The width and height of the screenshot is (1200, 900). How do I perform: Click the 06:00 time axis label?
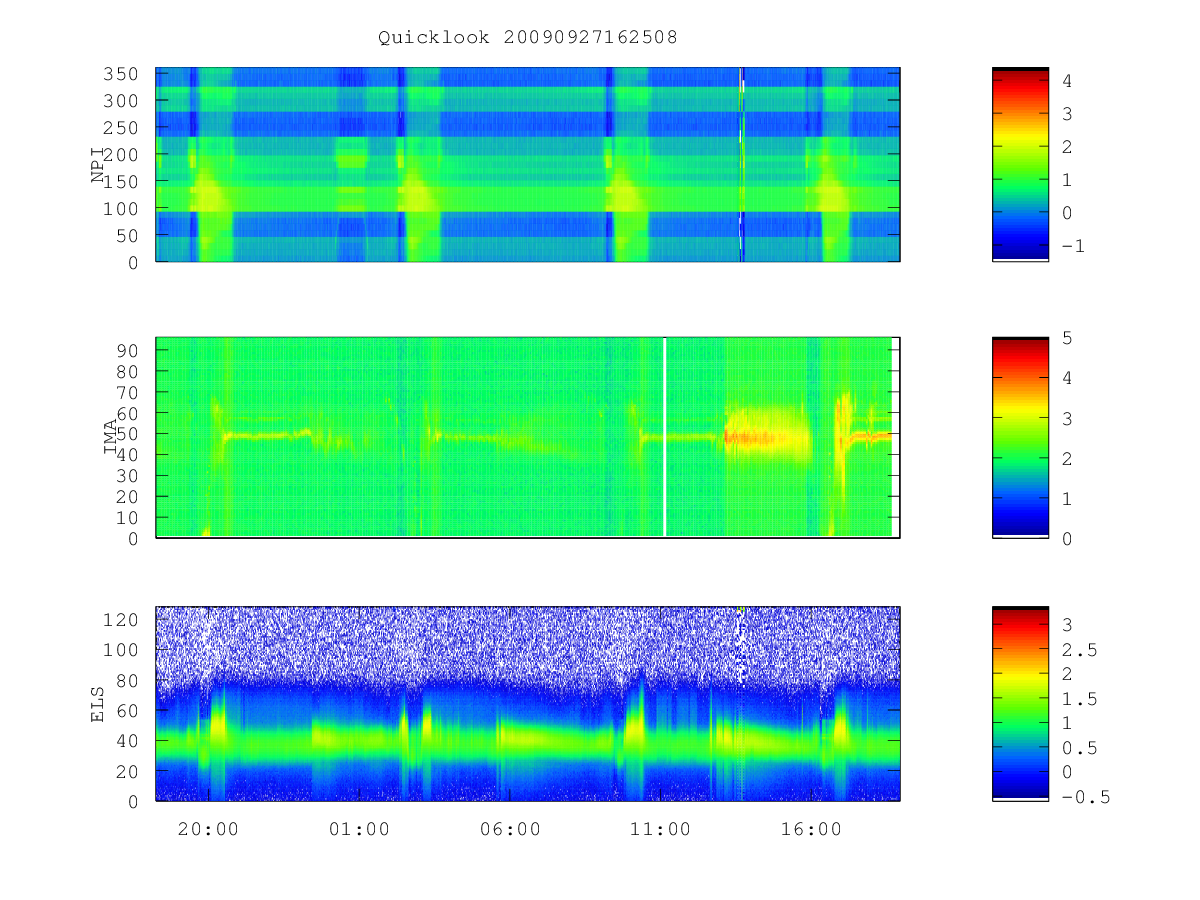[510, 829]
